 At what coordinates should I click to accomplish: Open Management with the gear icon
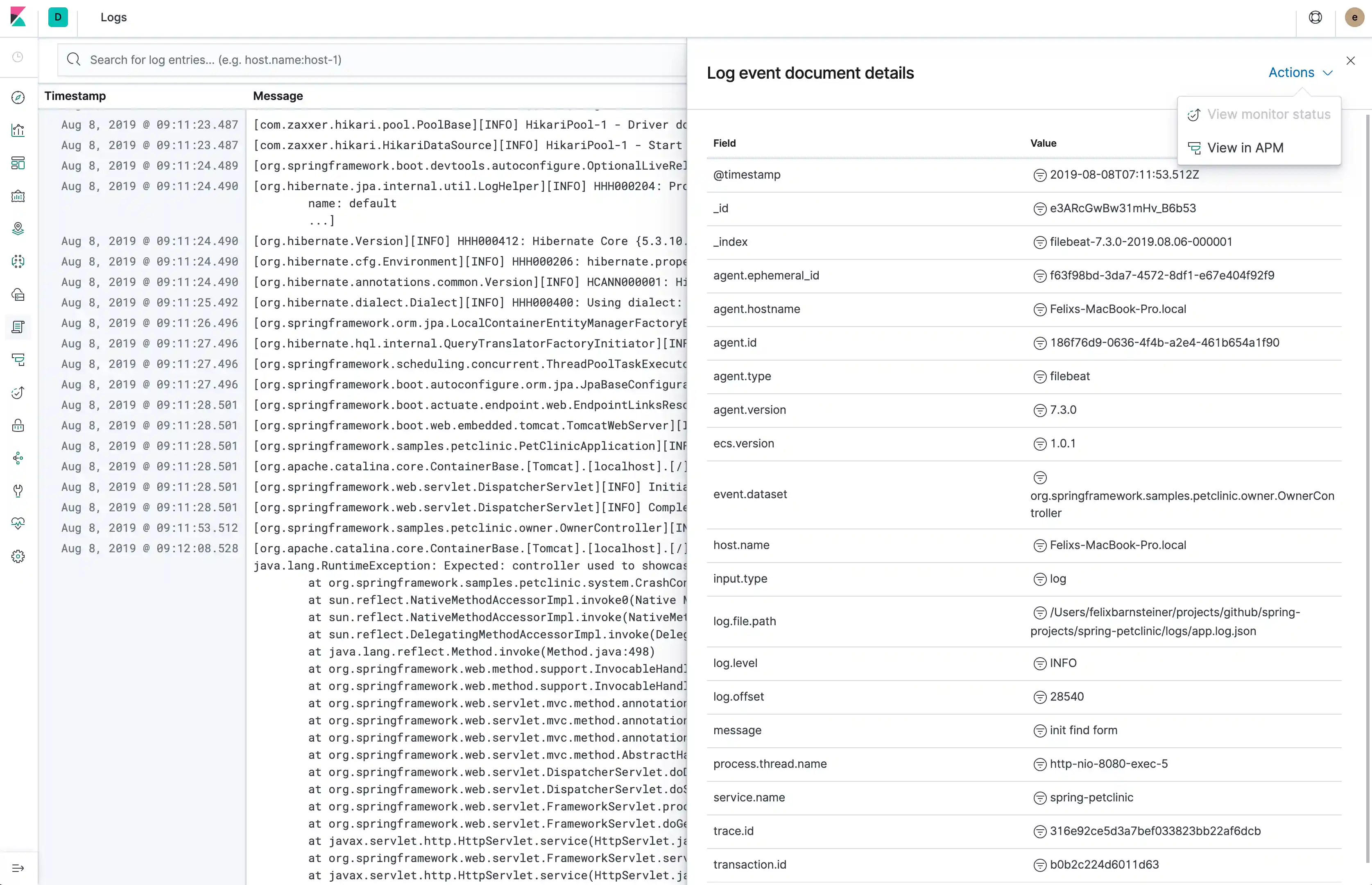tap(18, 556)
